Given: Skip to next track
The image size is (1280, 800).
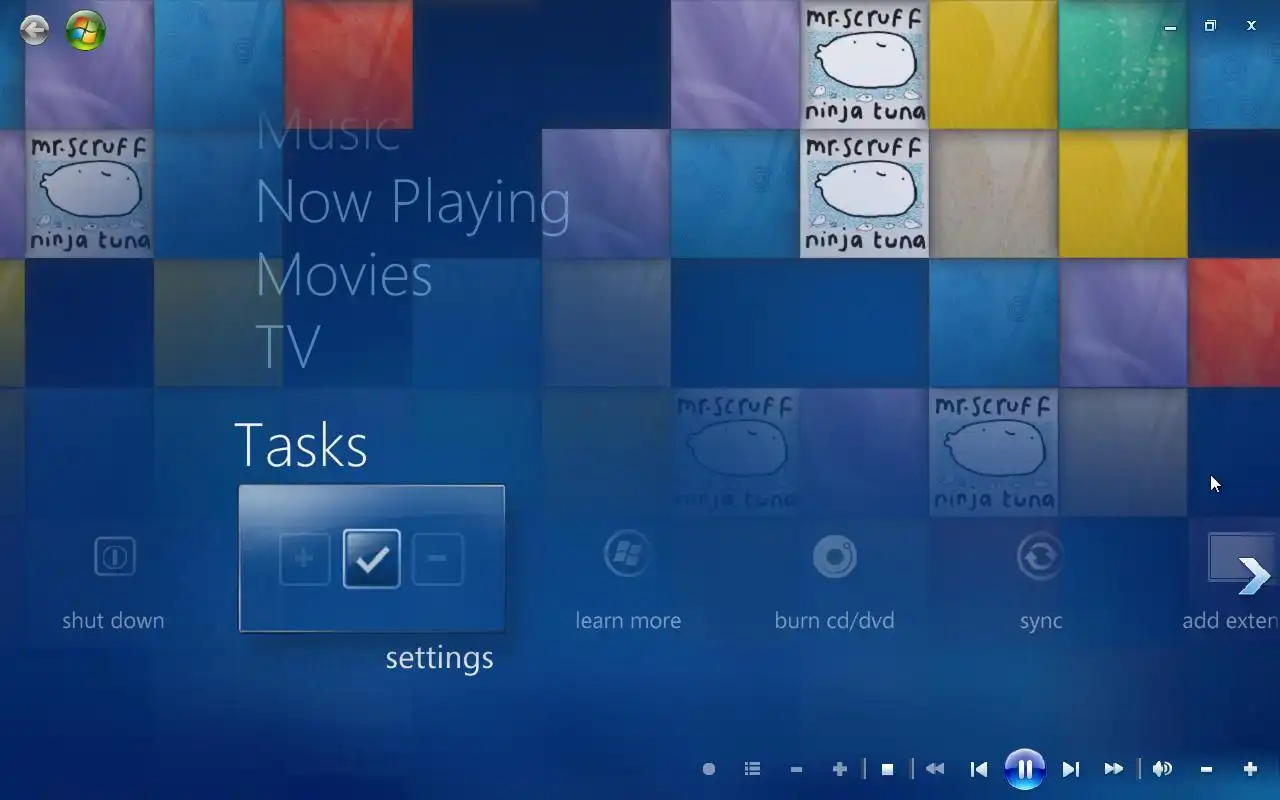Looking at the screenshot, I should click(1071, 769).
